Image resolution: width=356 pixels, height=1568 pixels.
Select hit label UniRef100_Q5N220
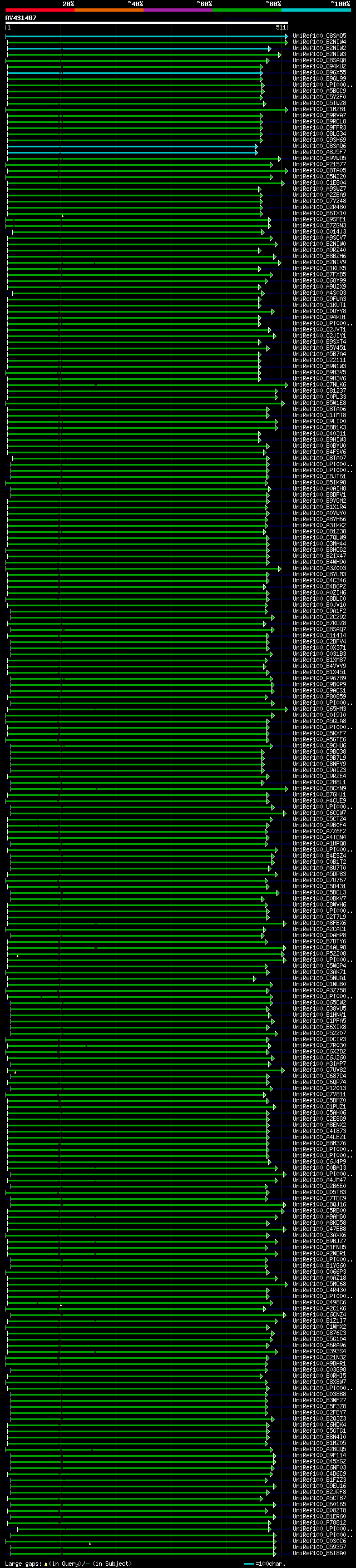point(319,176)
